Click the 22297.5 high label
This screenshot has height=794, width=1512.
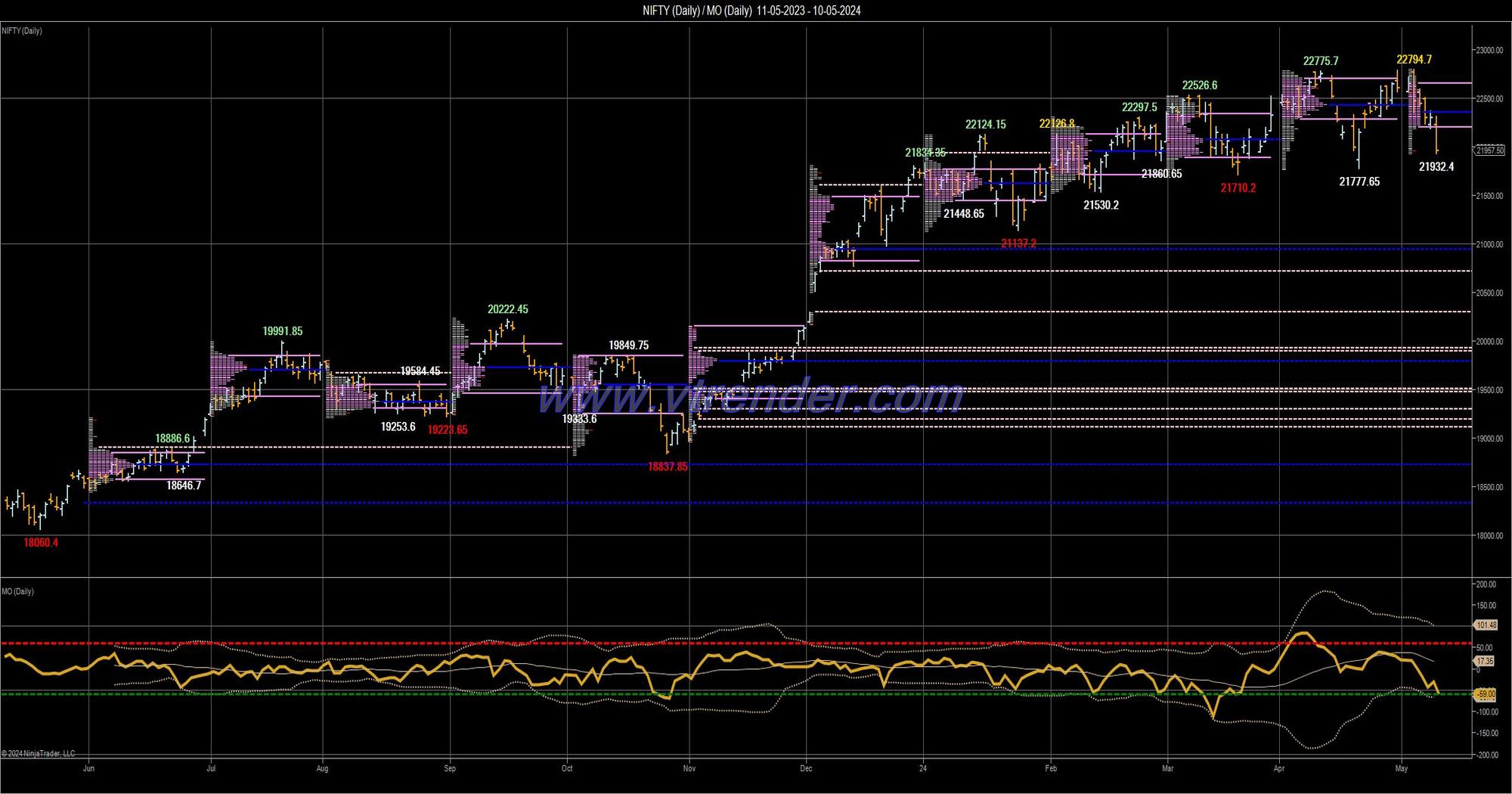pos(1139,107)
